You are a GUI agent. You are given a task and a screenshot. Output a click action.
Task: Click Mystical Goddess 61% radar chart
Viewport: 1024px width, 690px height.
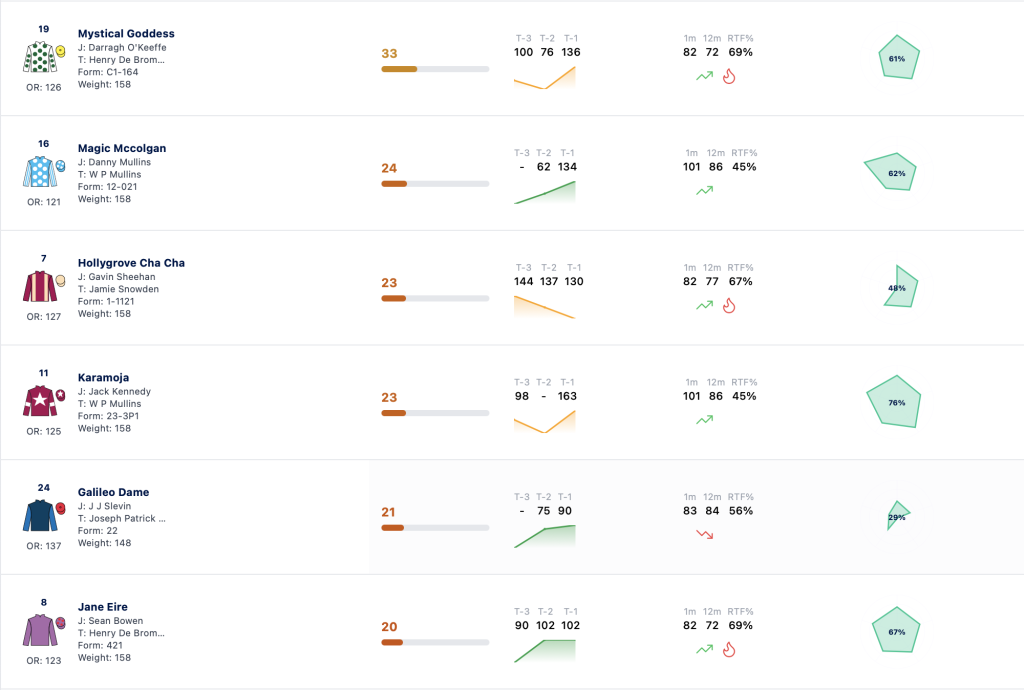(899, 57)
